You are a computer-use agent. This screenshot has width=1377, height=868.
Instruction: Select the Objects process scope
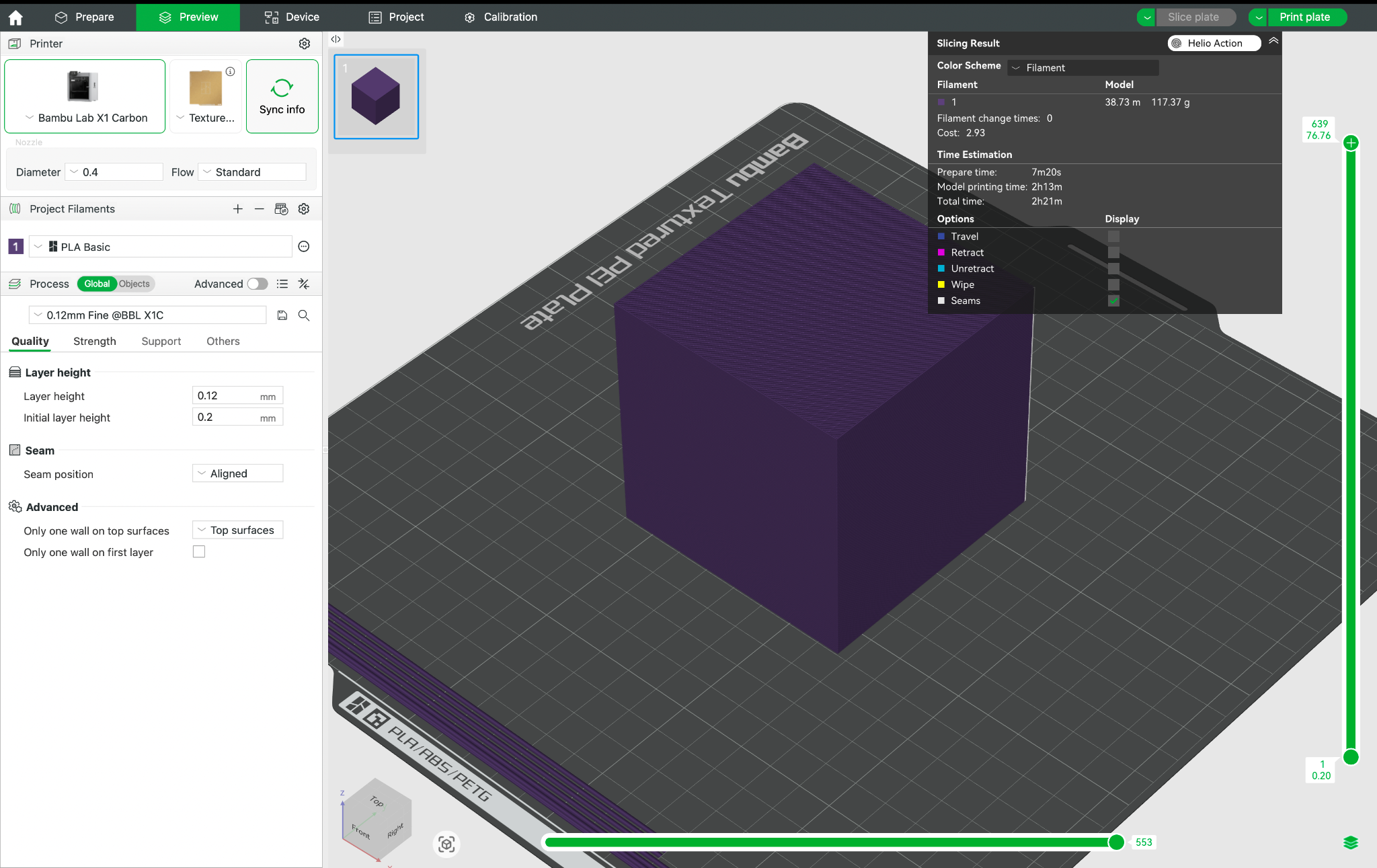134,284
